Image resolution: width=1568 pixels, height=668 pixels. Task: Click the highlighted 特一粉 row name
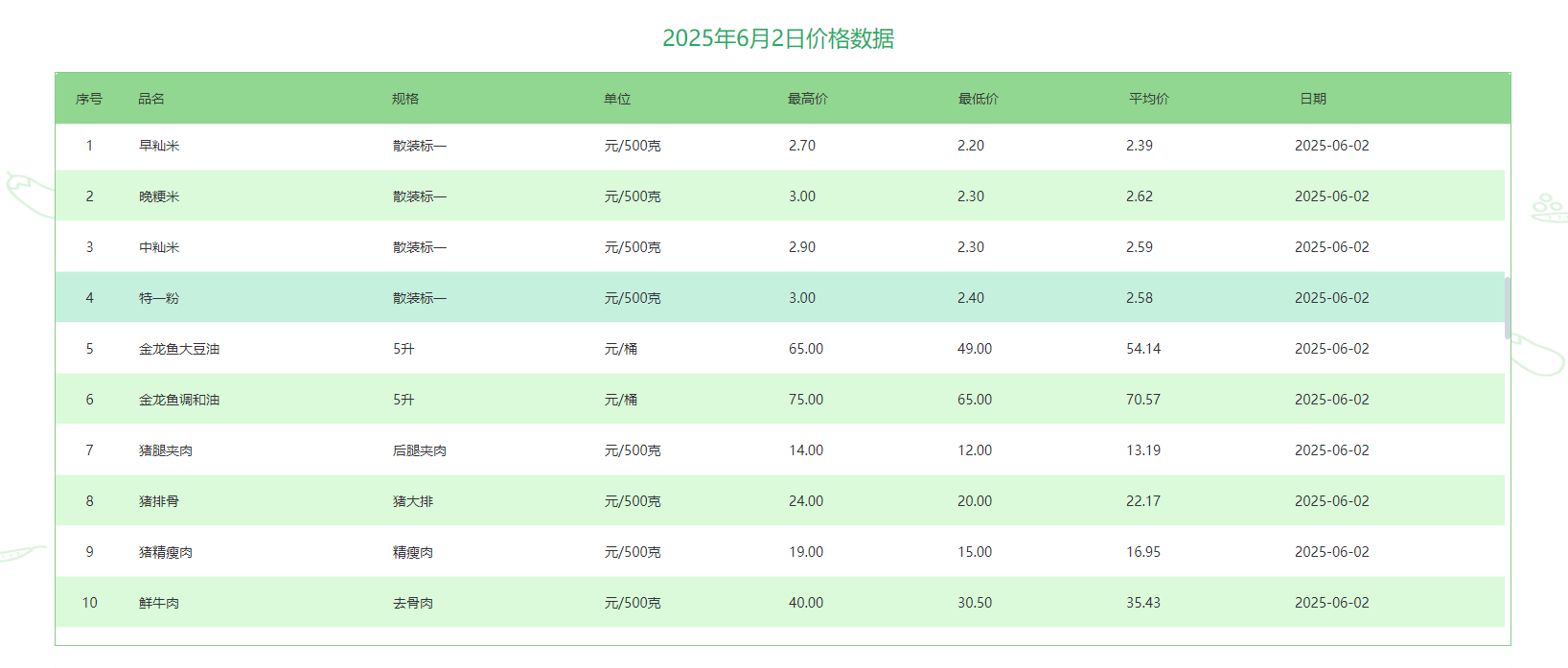tap(159, 298)
